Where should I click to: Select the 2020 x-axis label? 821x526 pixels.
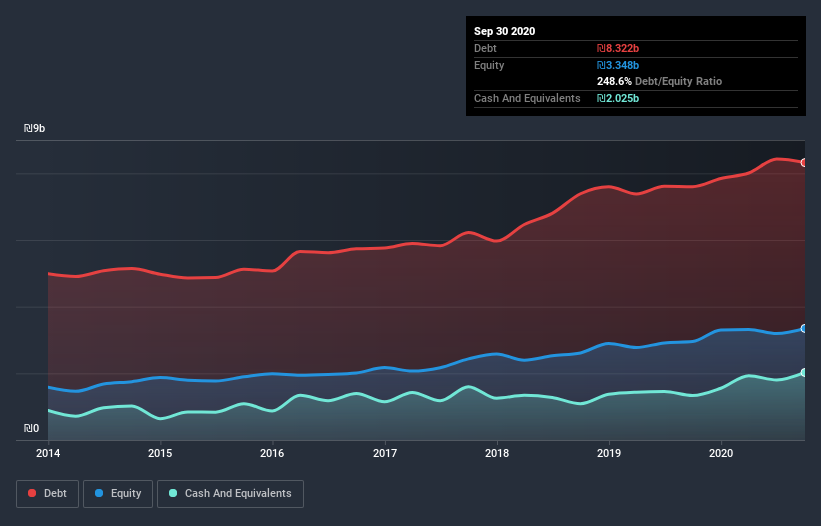(x=721, y=453)
